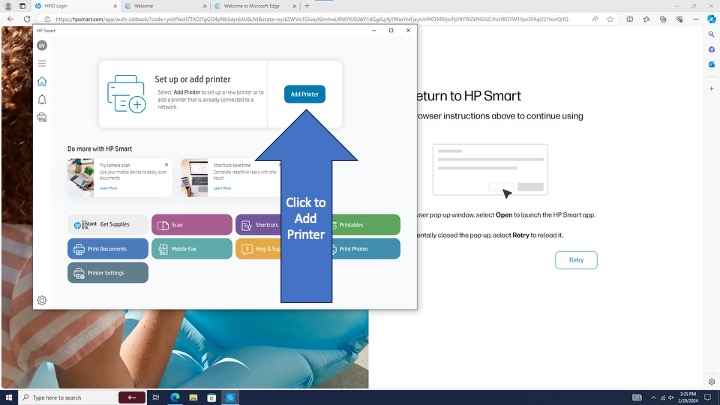Screen dimensions: 720x405
Task: Open the Get Supplies tile
Action: (x=108, y=225)
